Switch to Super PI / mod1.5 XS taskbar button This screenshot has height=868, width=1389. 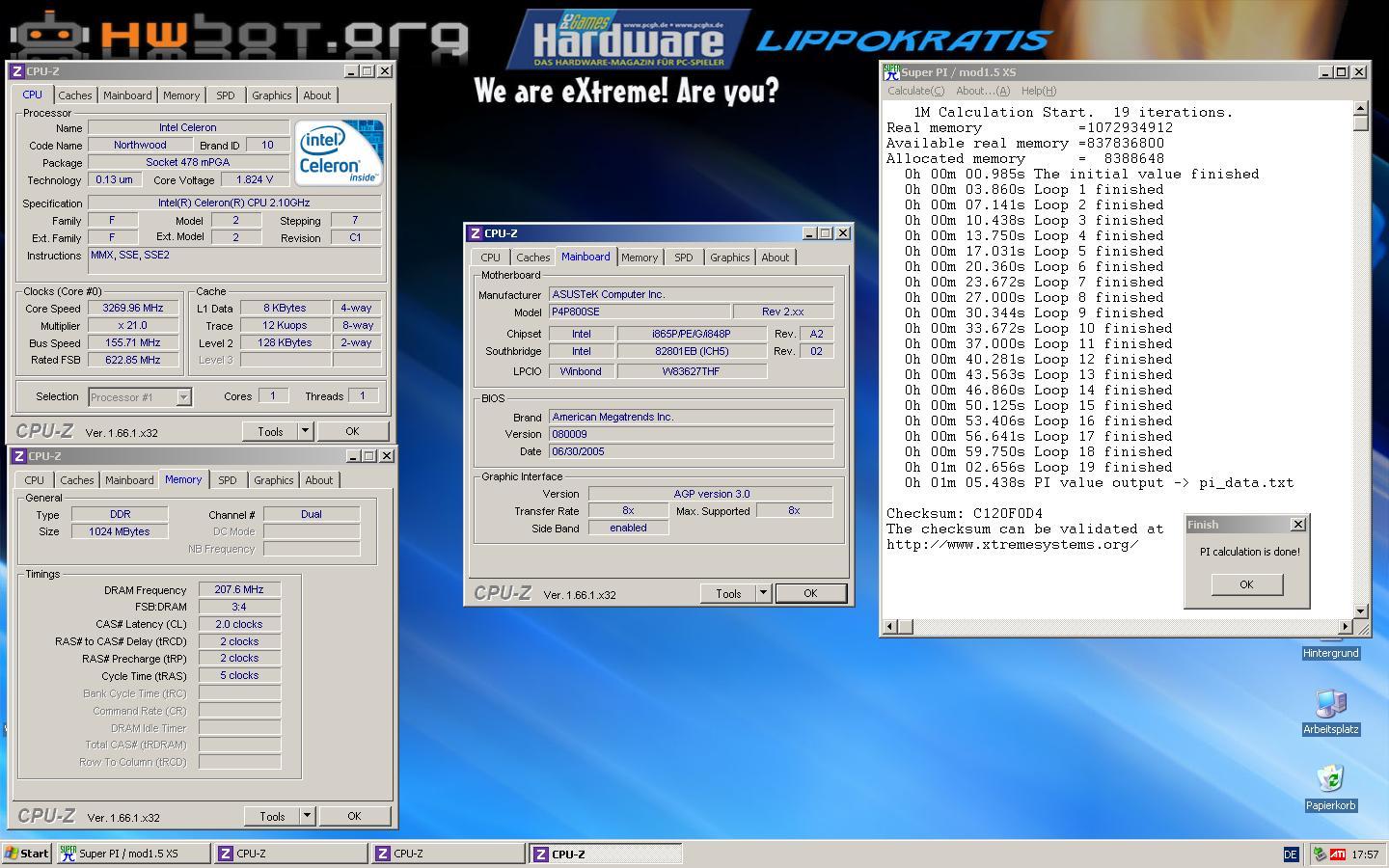132,854
